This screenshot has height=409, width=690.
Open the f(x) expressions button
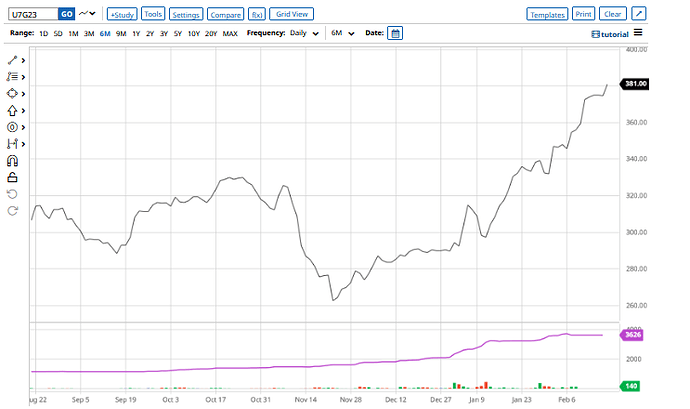coord(257,14)
